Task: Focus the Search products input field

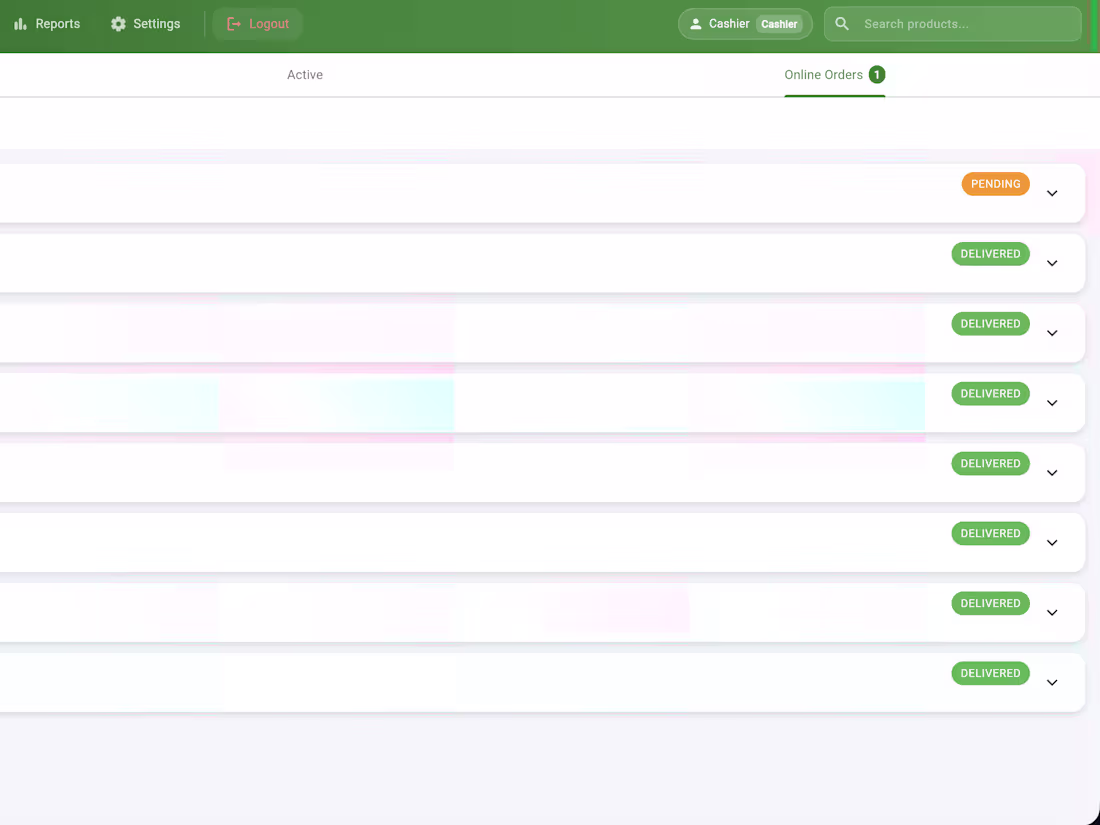Action: click(953, 24)
